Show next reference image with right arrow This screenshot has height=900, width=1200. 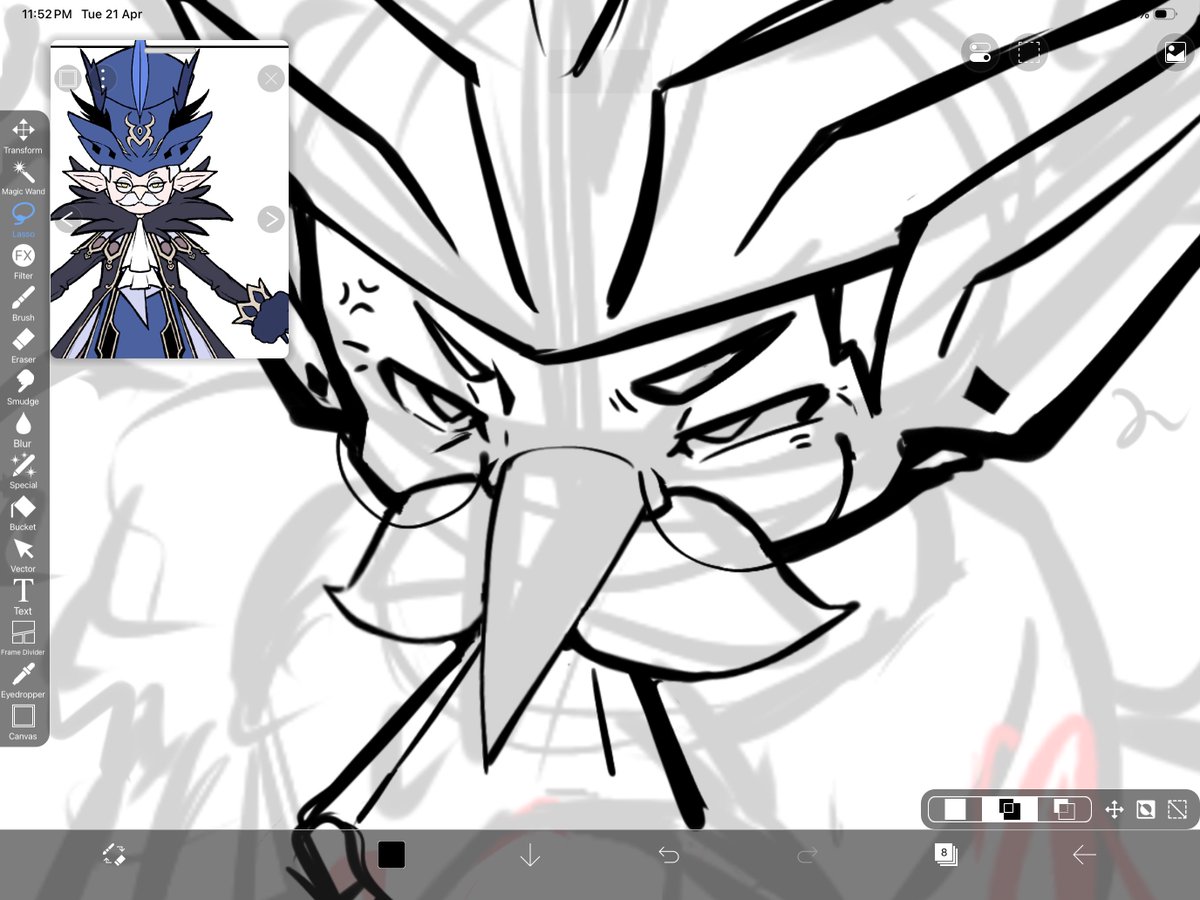click(x=271, y=219)
